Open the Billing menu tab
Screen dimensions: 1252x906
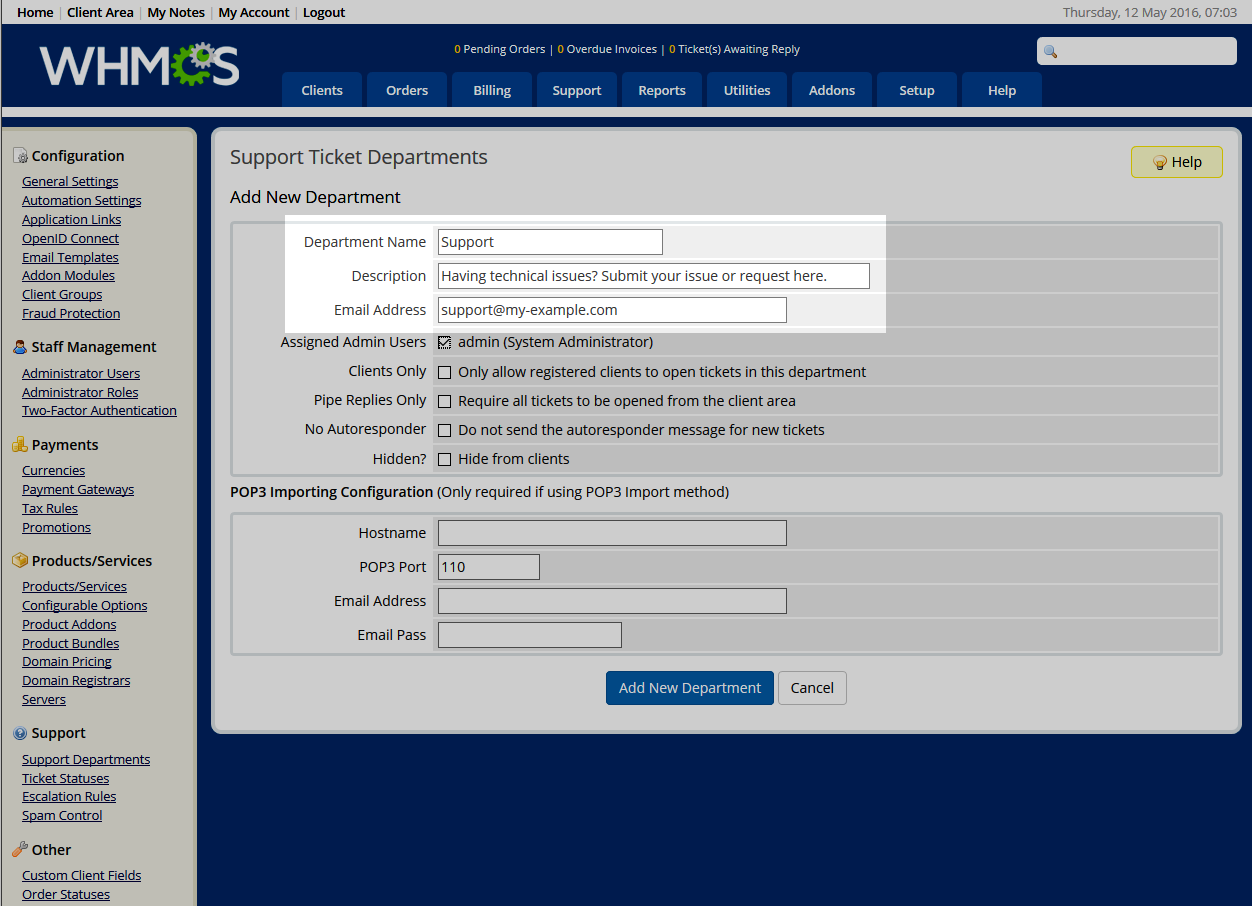point(492,90)
